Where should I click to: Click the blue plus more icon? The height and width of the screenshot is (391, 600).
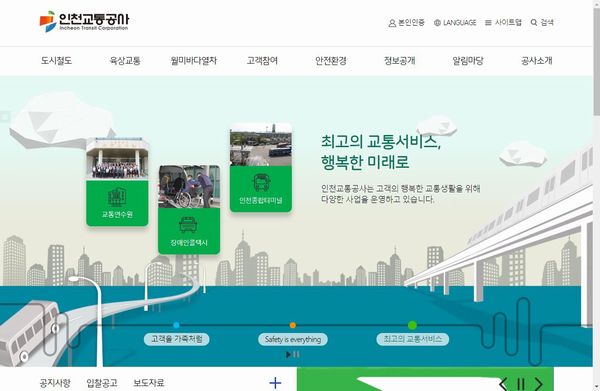(275, 383)
